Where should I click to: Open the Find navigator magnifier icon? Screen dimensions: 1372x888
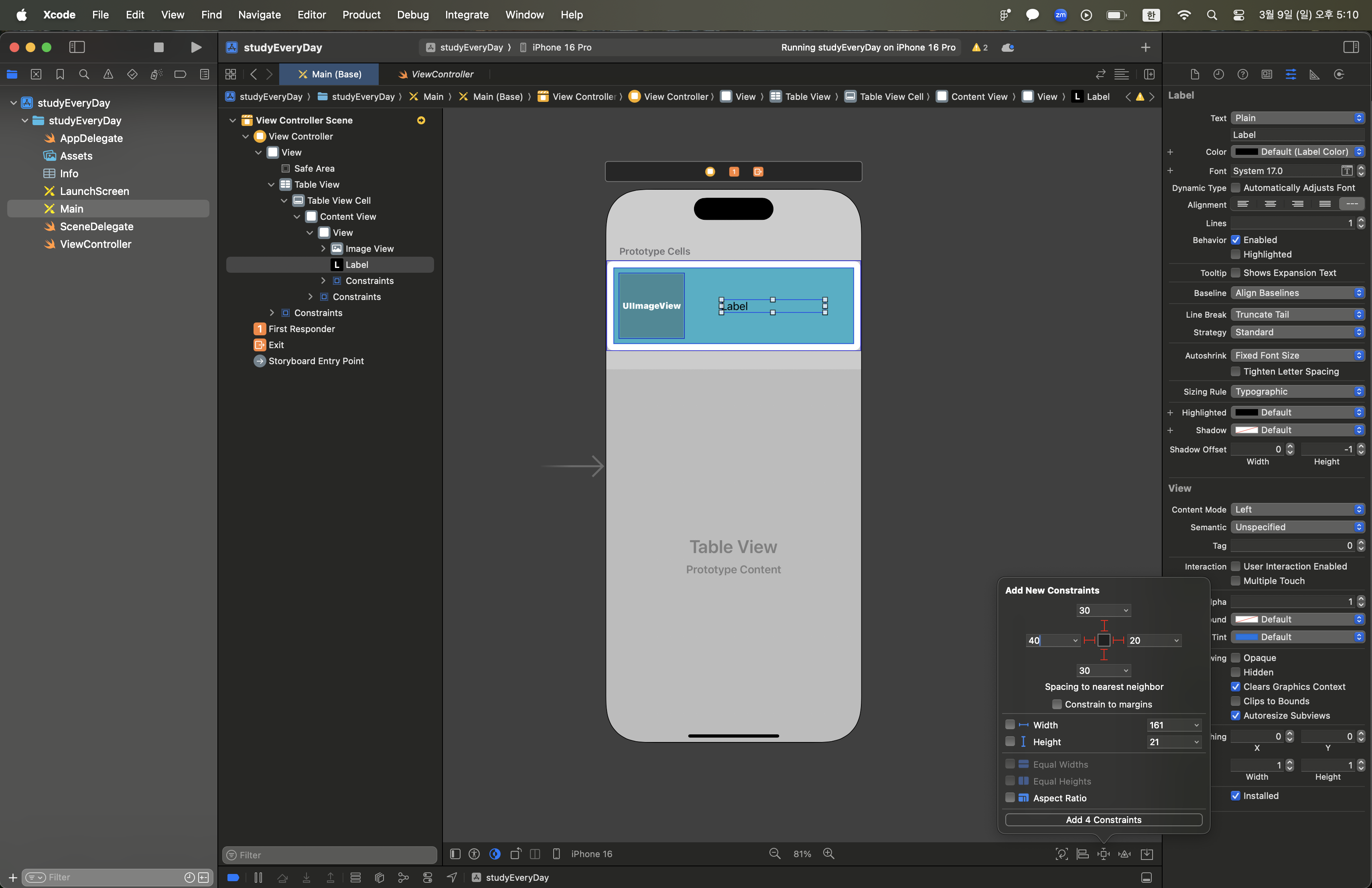point(84,74)
